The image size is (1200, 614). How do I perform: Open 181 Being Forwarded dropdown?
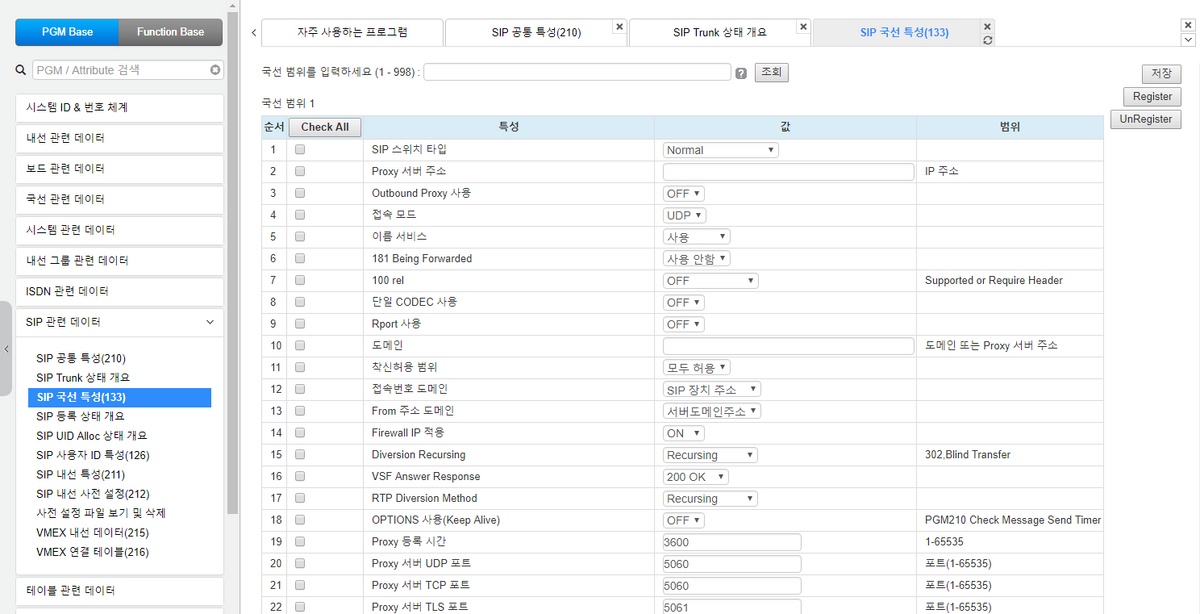click(696, 258)
